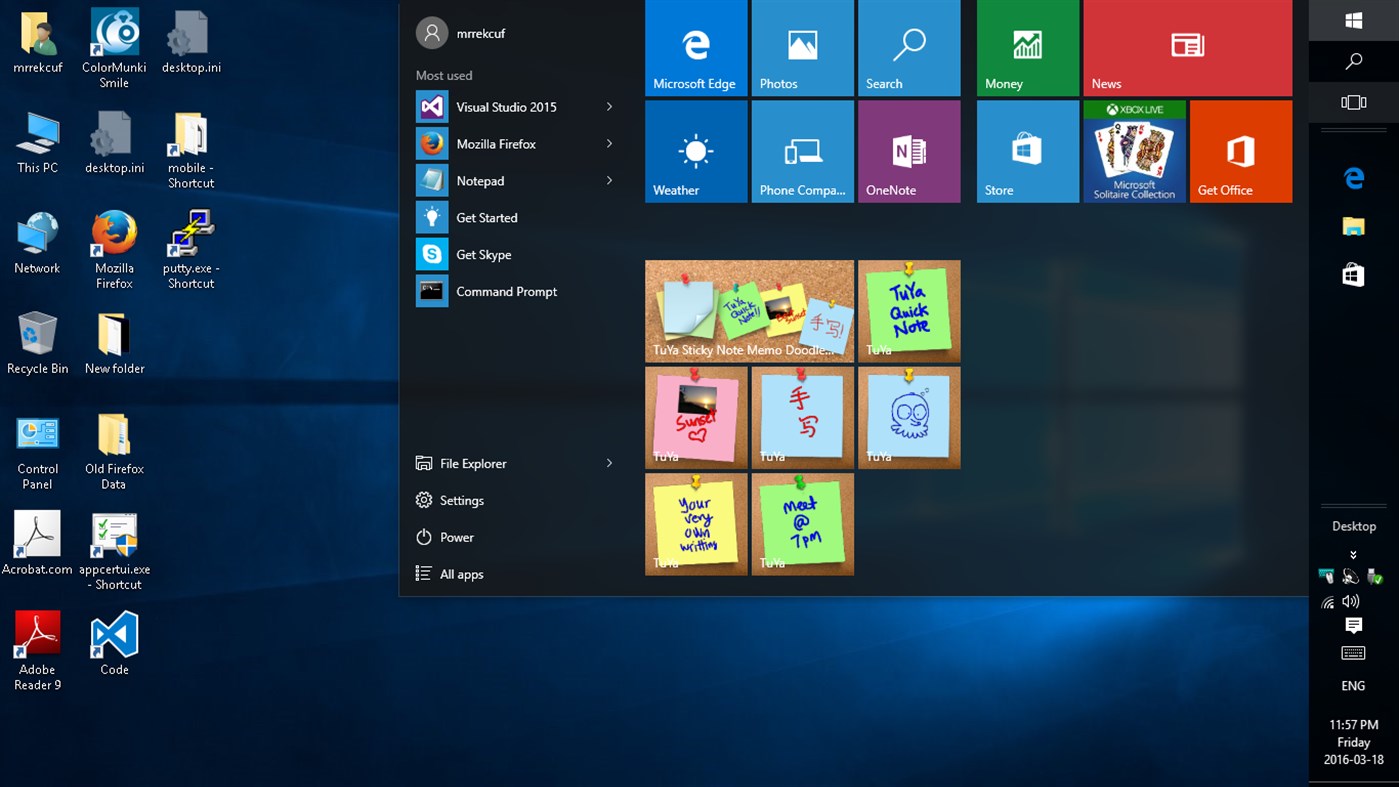The height and width of the screenshot is (787, 1399).
Task: Open the Store icon on the taskbar
Action: coord(1354,274)
